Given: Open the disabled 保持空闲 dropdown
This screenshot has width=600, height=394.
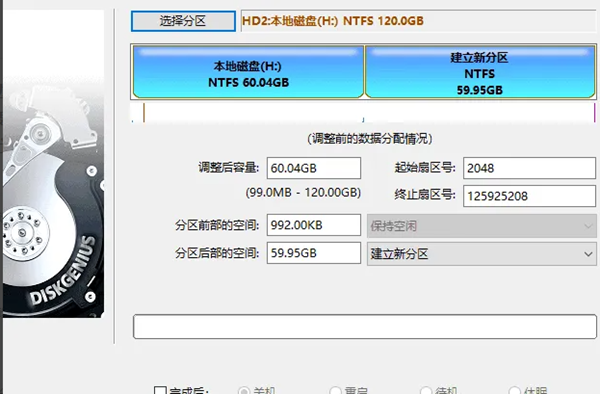Looking at the screenshot, I should (482, 226).
